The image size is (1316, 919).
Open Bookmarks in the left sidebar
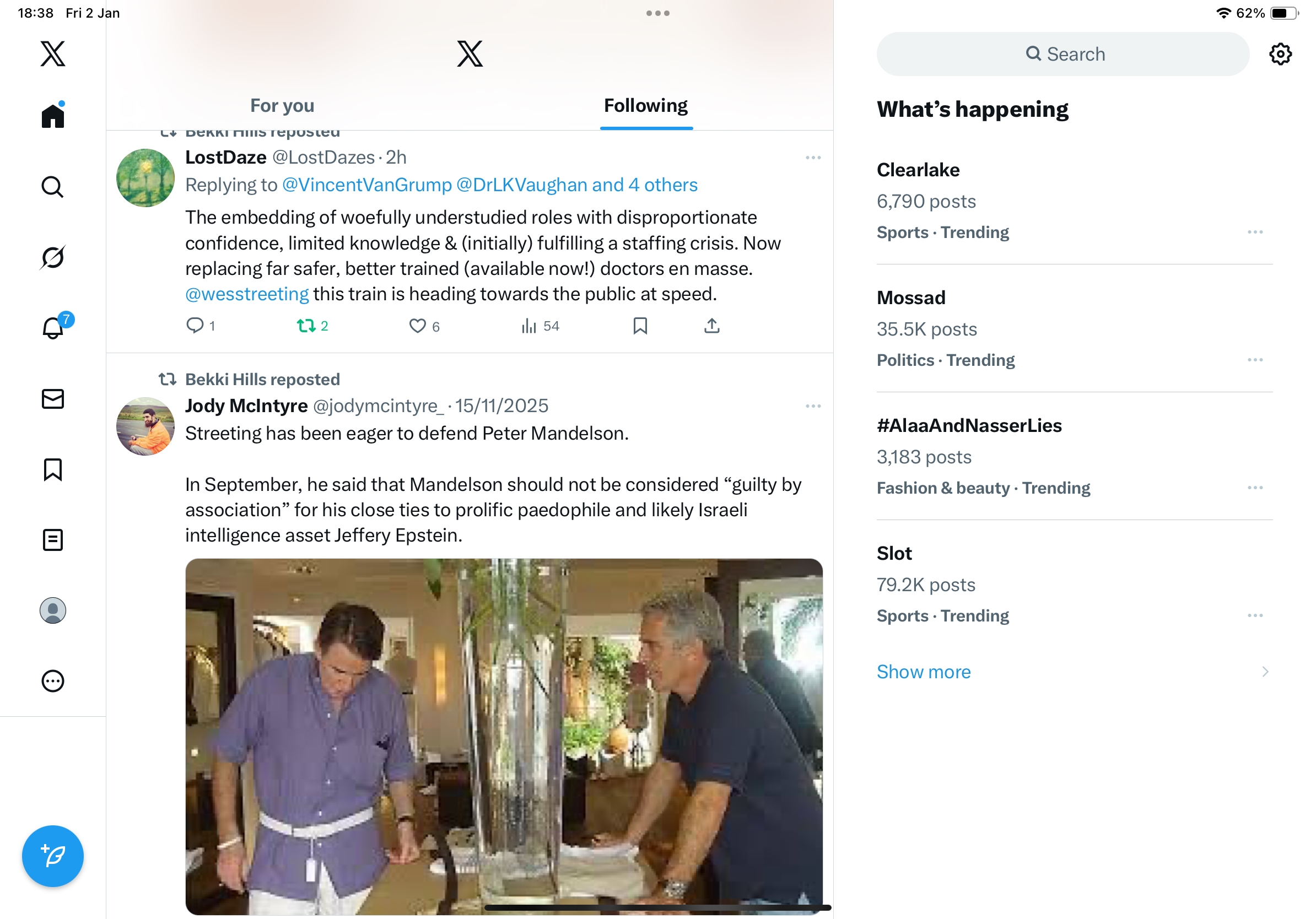(53, 469)
